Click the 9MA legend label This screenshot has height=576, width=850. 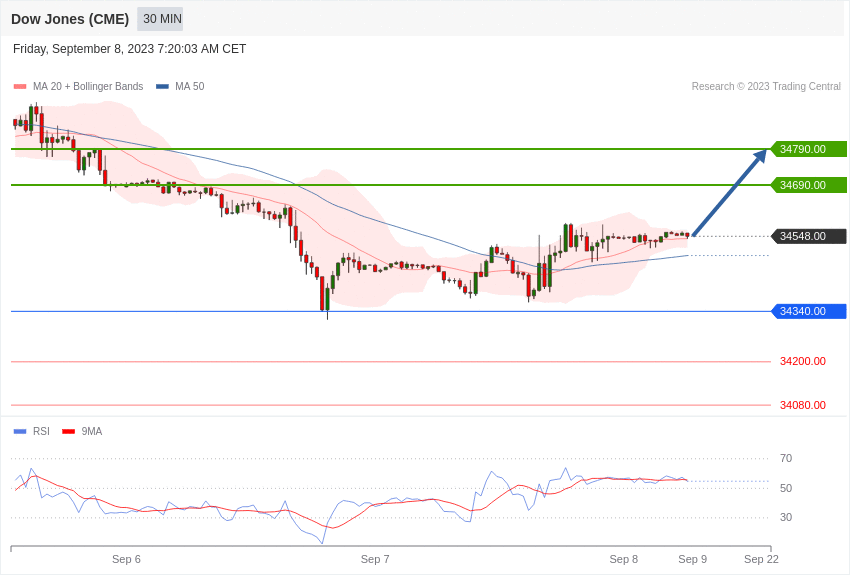(92, 432)
